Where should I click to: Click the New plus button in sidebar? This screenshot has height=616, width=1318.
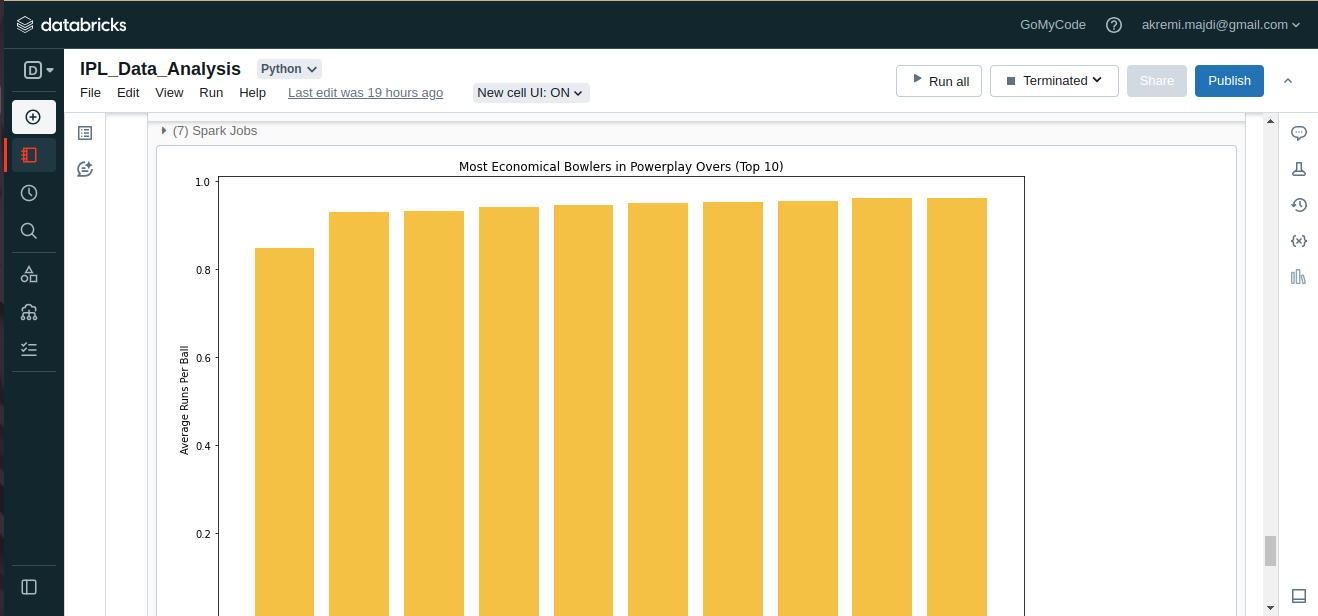(33, 117)
